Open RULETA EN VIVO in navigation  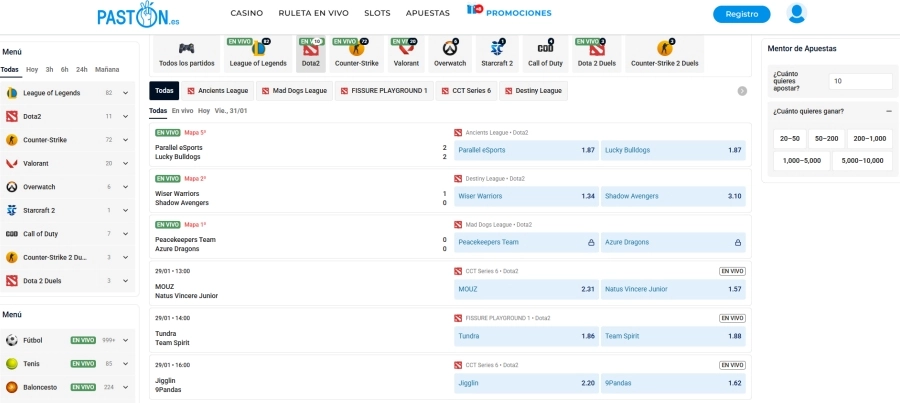coord(313,13)
